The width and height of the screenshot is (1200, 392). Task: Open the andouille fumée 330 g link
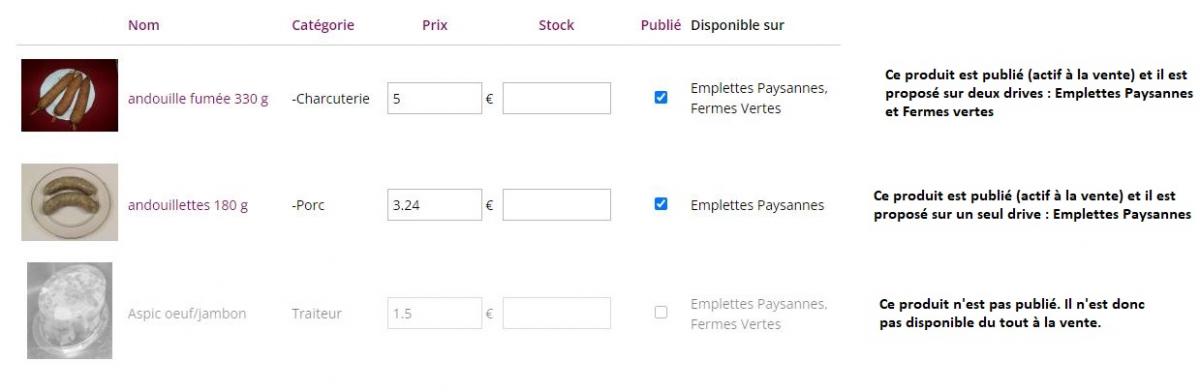[x=198, y=99]
